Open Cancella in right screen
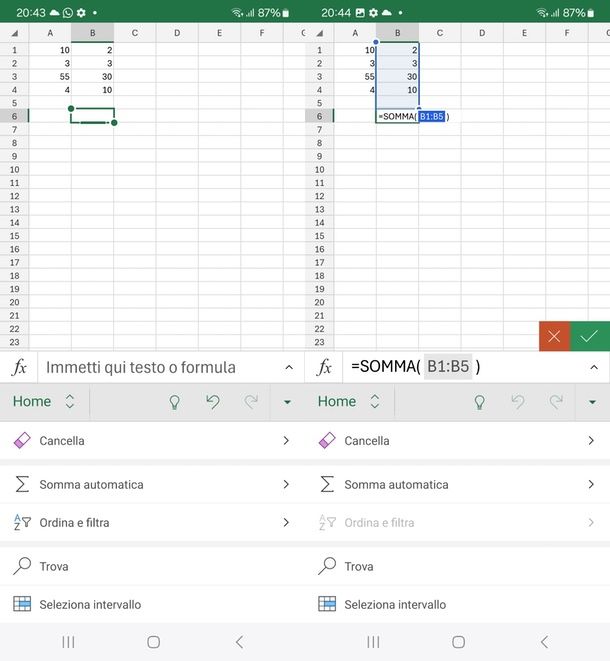The image size is (610, 661). coord(457,441)
